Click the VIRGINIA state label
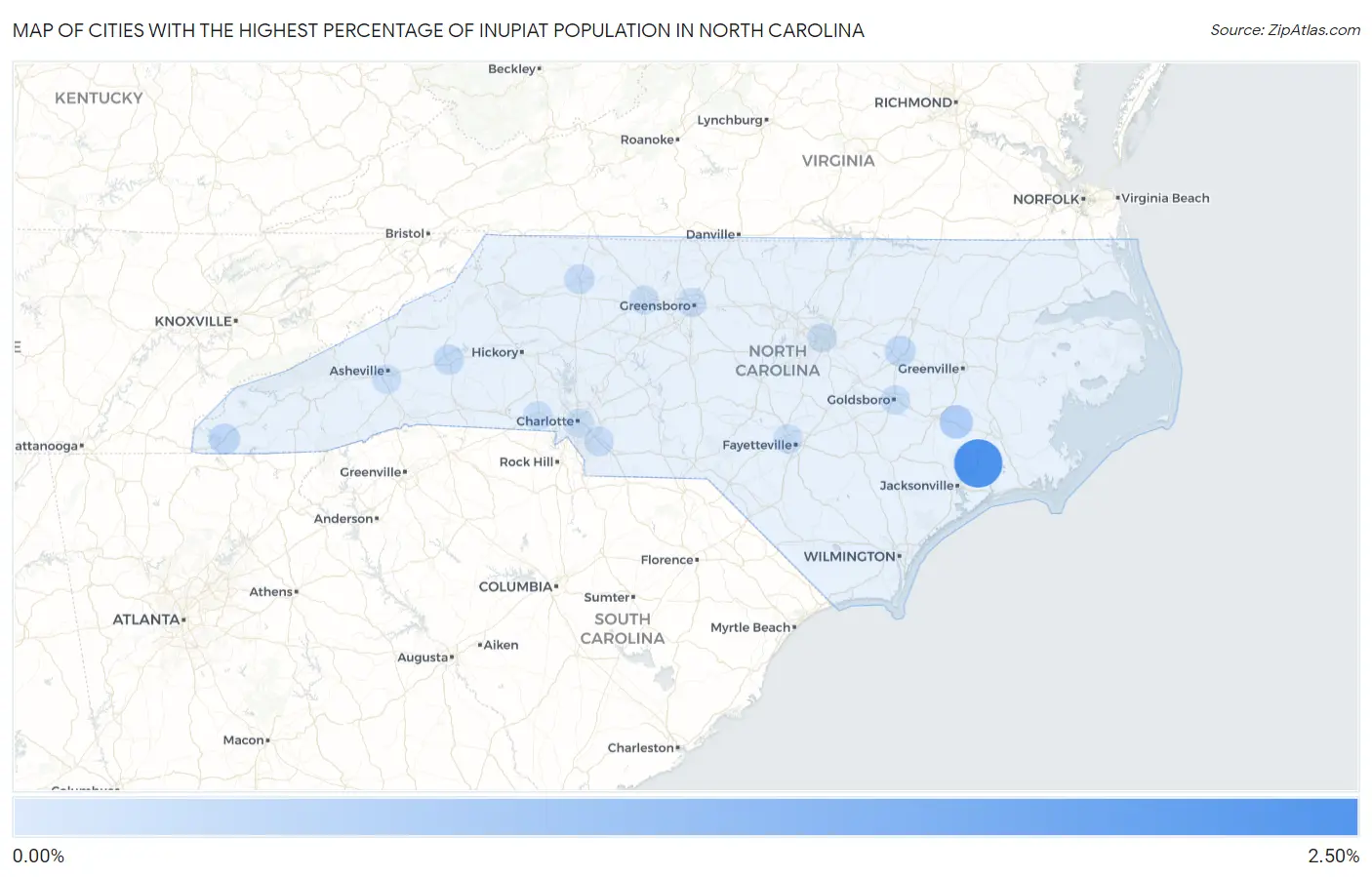Viewport: 1372px width, 877px height. tap(838, 160)
